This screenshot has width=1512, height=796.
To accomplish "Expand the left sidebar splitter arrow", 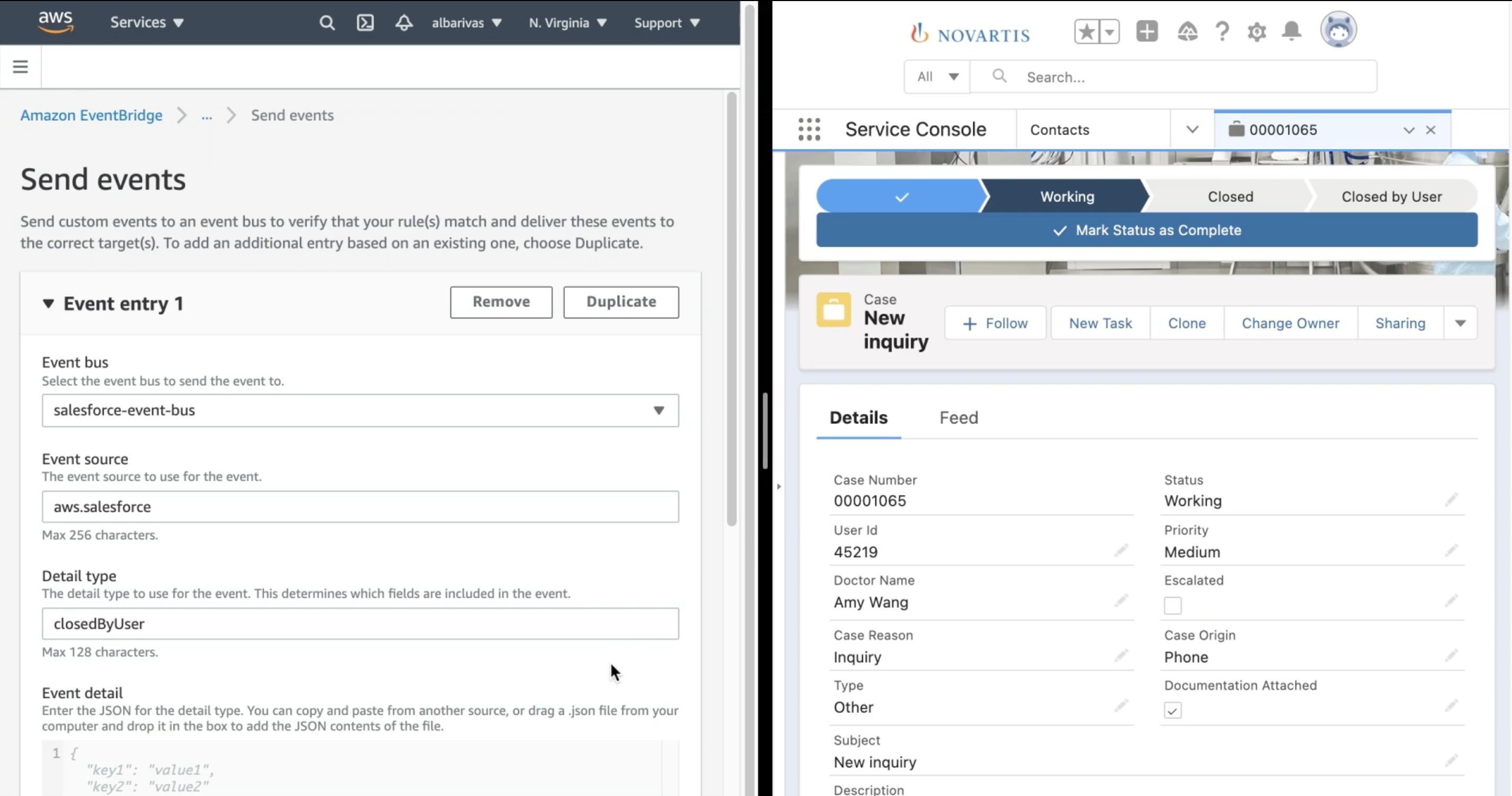I will [x=779, y=486].
